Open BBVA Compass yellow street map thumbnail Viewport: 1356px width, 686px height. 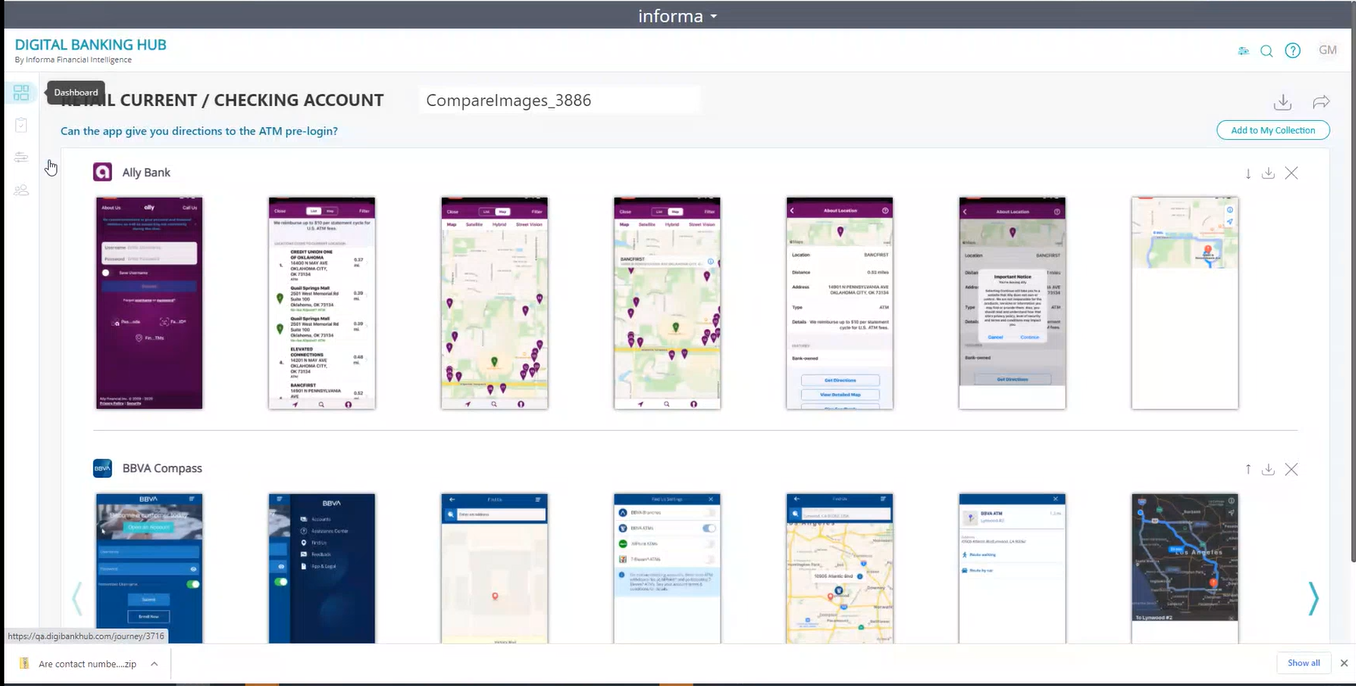[839, 568]
